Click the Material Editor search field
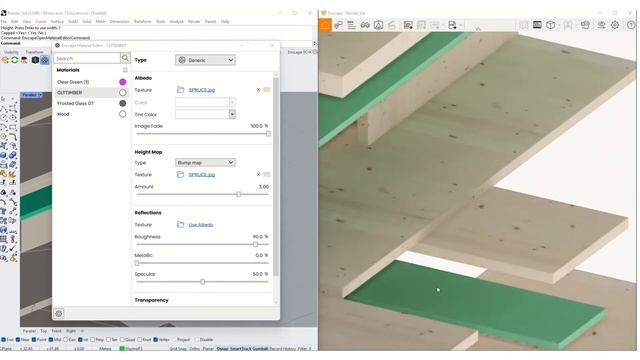 point(87,58)
